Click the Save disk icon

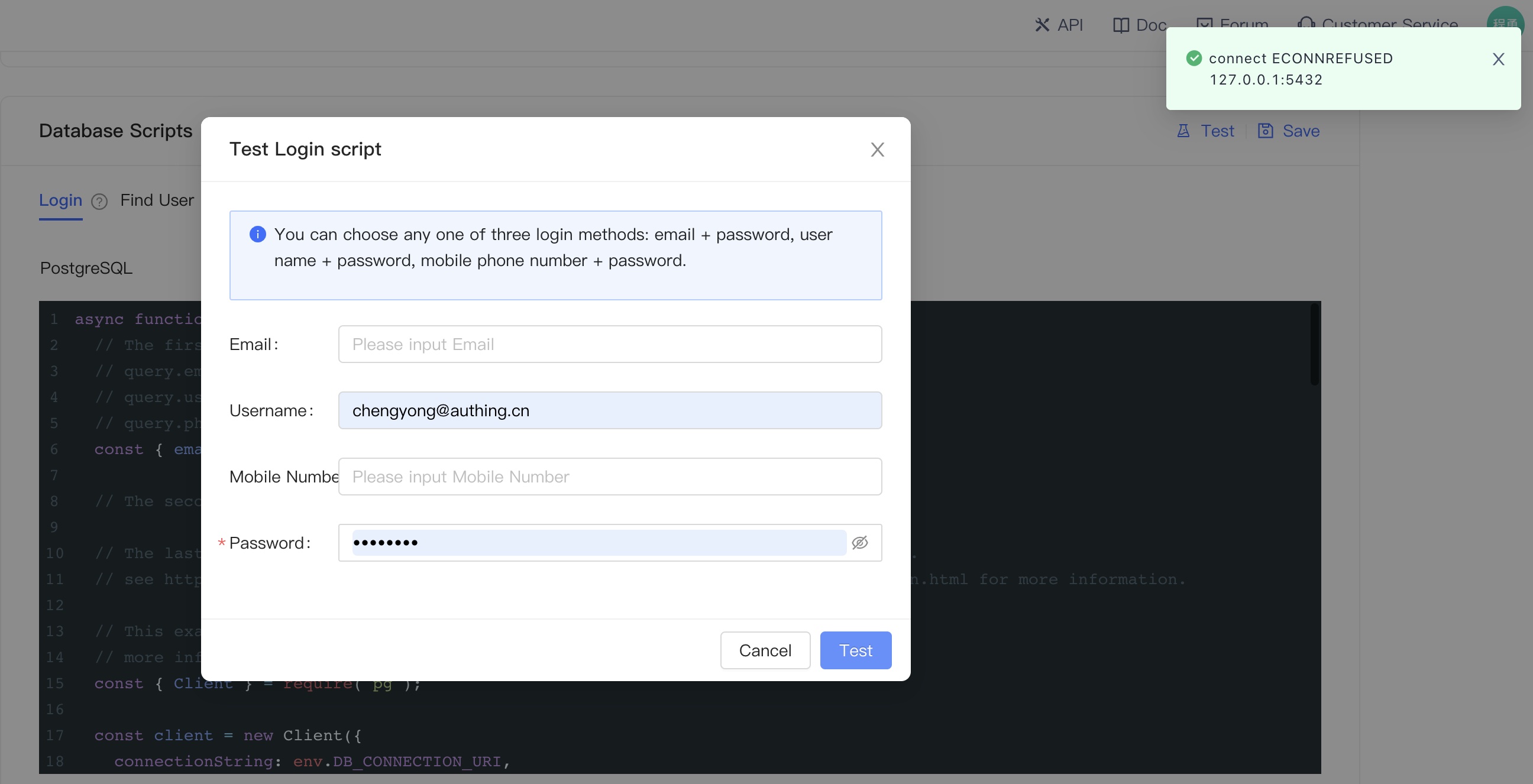pos(1265,131)
